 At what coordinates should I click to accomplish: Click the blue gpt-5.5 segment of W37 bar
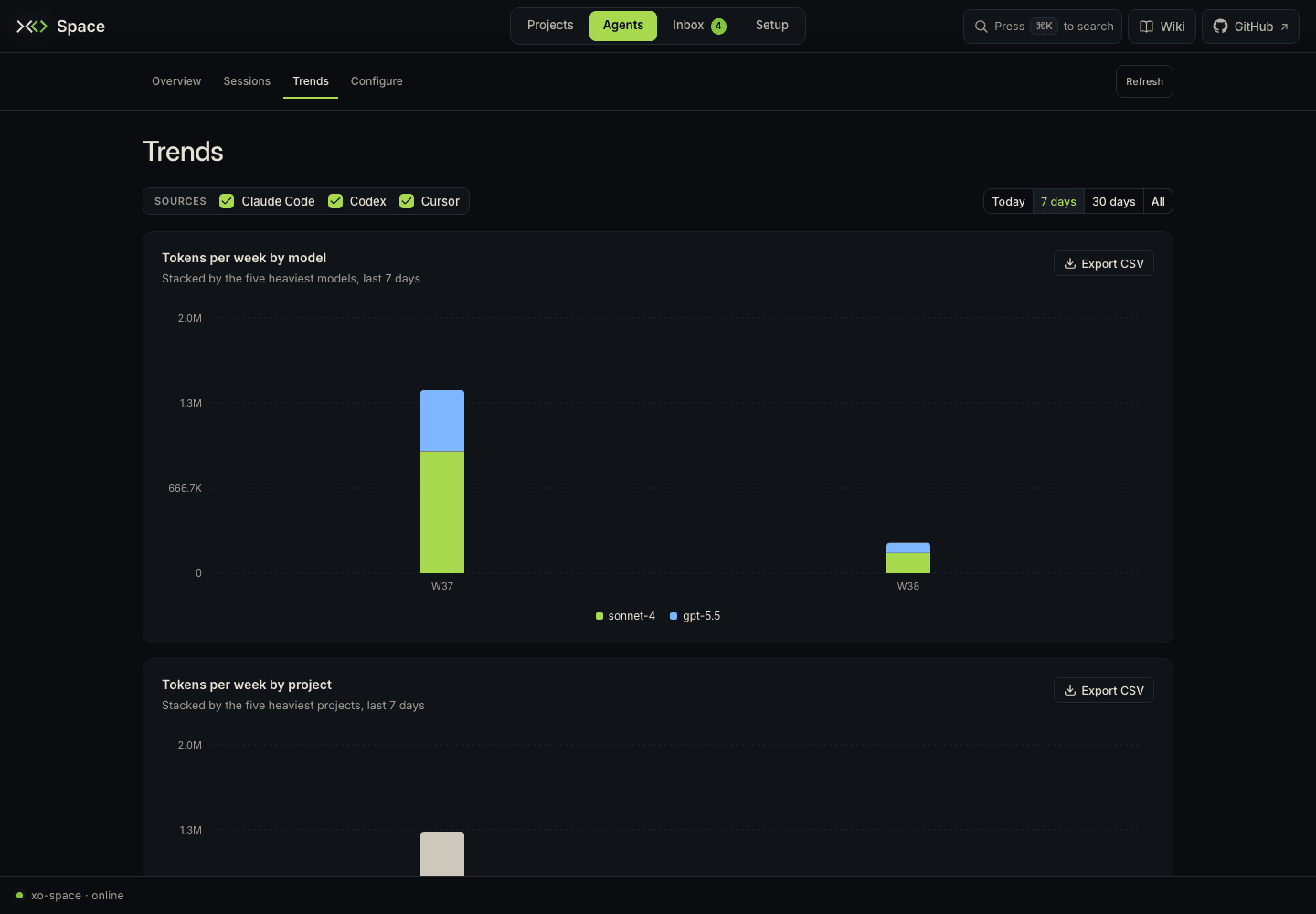click(442, 420)
